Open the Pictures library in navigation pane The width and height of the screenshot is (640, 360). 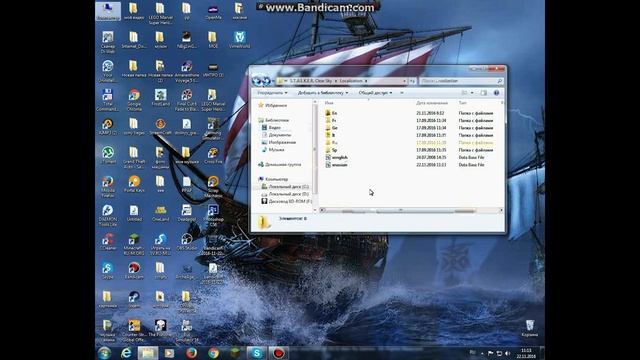[282, 142]
